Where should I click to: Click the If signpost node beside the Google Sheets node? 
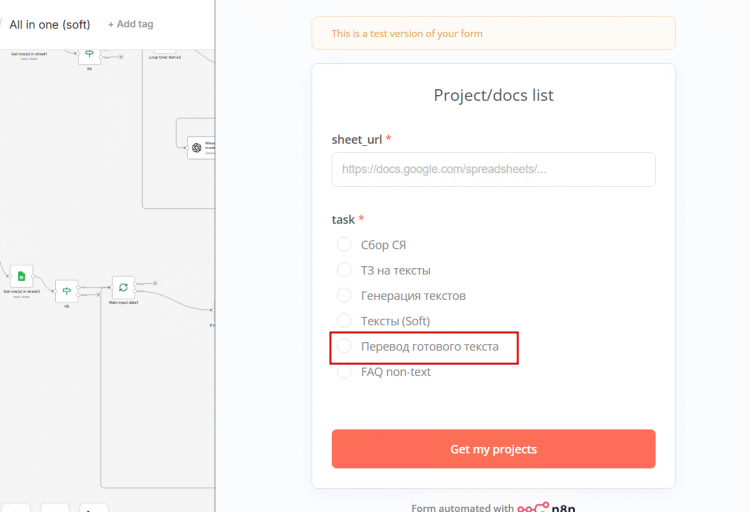[x=66, y=290]
